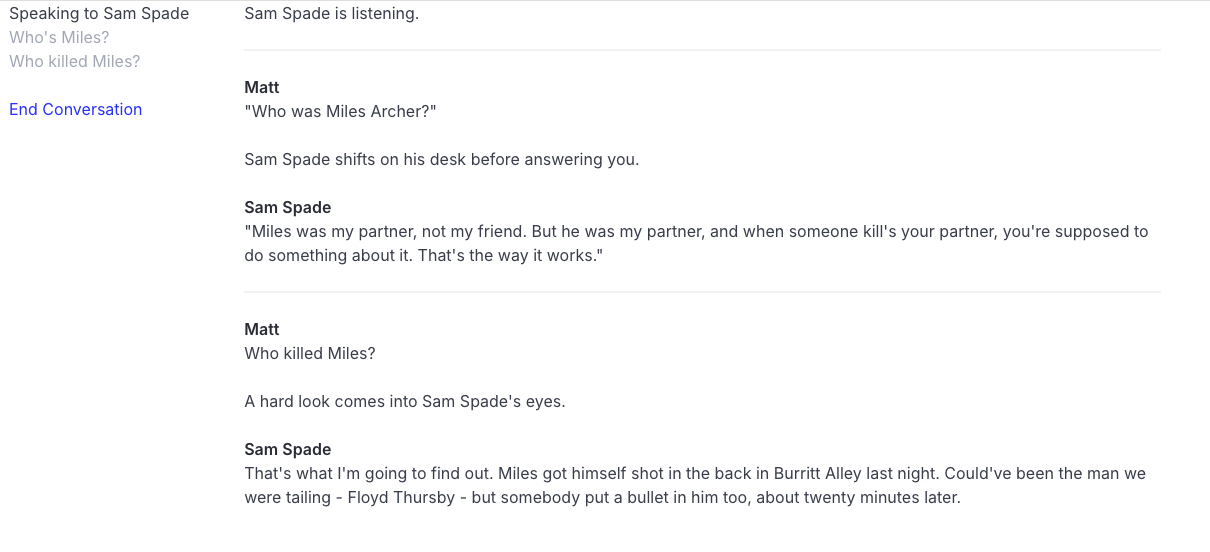
Task: Click Matt's name above "Who was Miles Archer?"
Action: click(x=262, y=88)
